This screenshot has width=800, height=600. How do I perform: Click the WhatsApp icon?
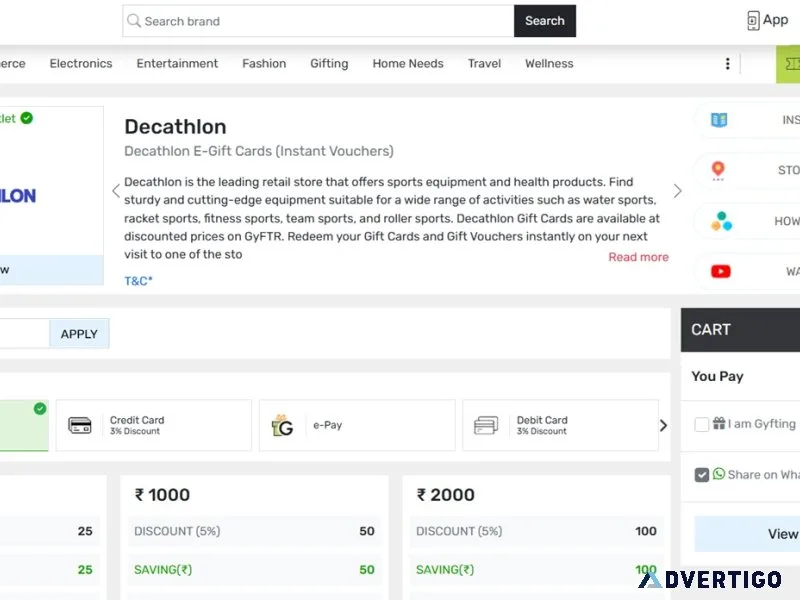click(x=719, y=474)
